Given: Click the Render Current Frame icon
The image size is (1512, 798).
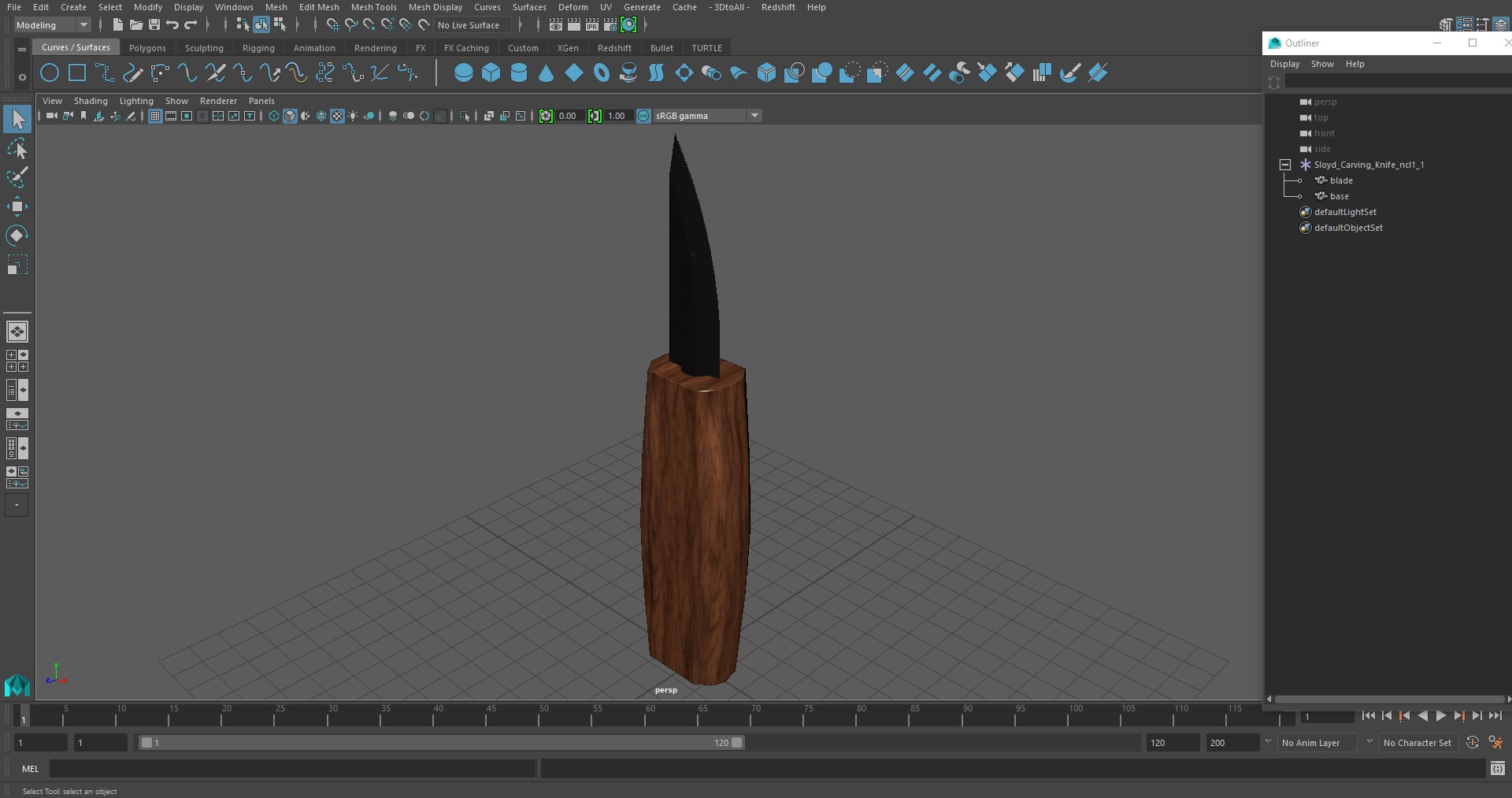Looking at the screenshot, I should 574,25.
